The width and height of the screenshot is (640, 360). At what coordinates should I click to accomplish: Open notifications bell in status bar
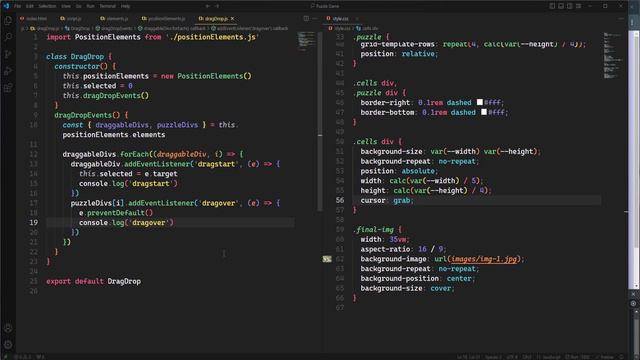[x=621, y=357]
